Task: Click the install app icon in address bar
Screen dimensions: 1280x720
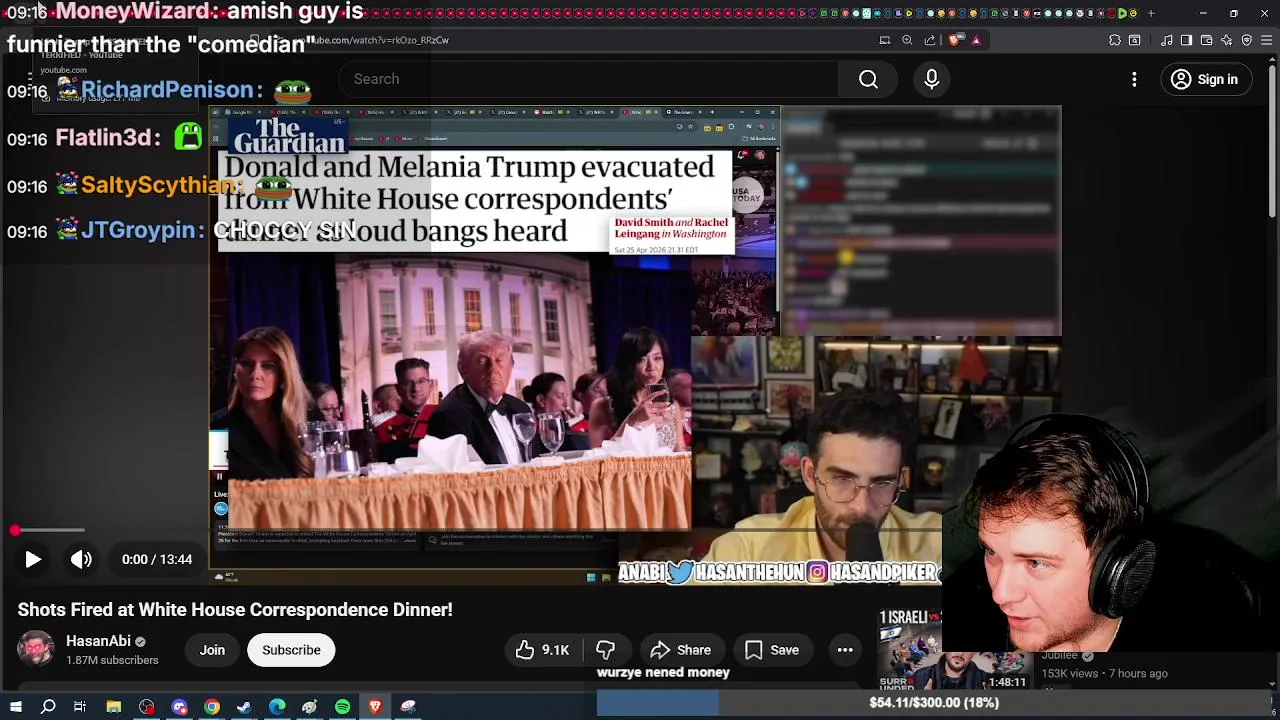Action: coord(884,40)
